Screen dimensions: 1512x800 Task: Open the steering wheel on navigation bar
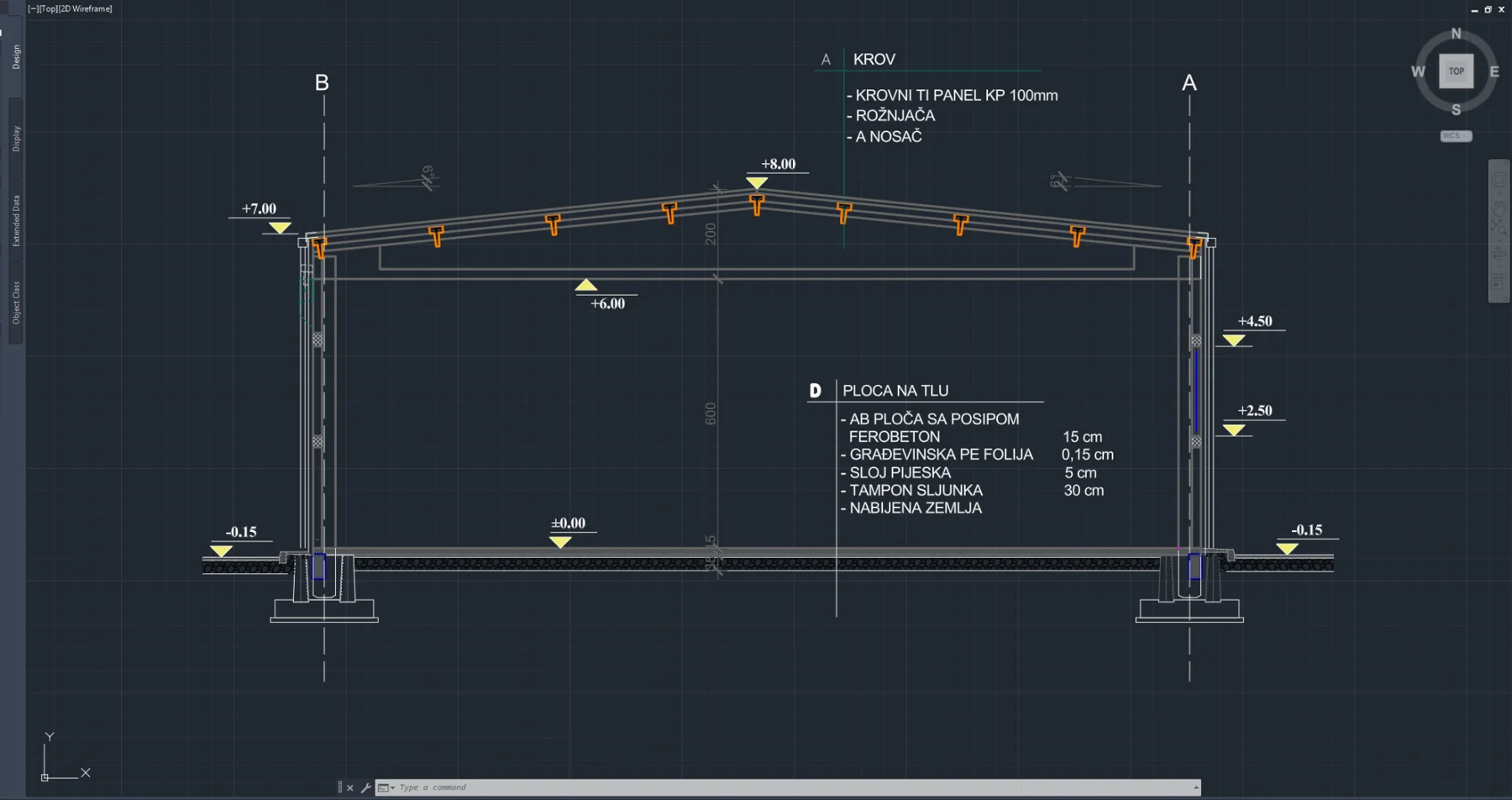(x=1499, y=180)
